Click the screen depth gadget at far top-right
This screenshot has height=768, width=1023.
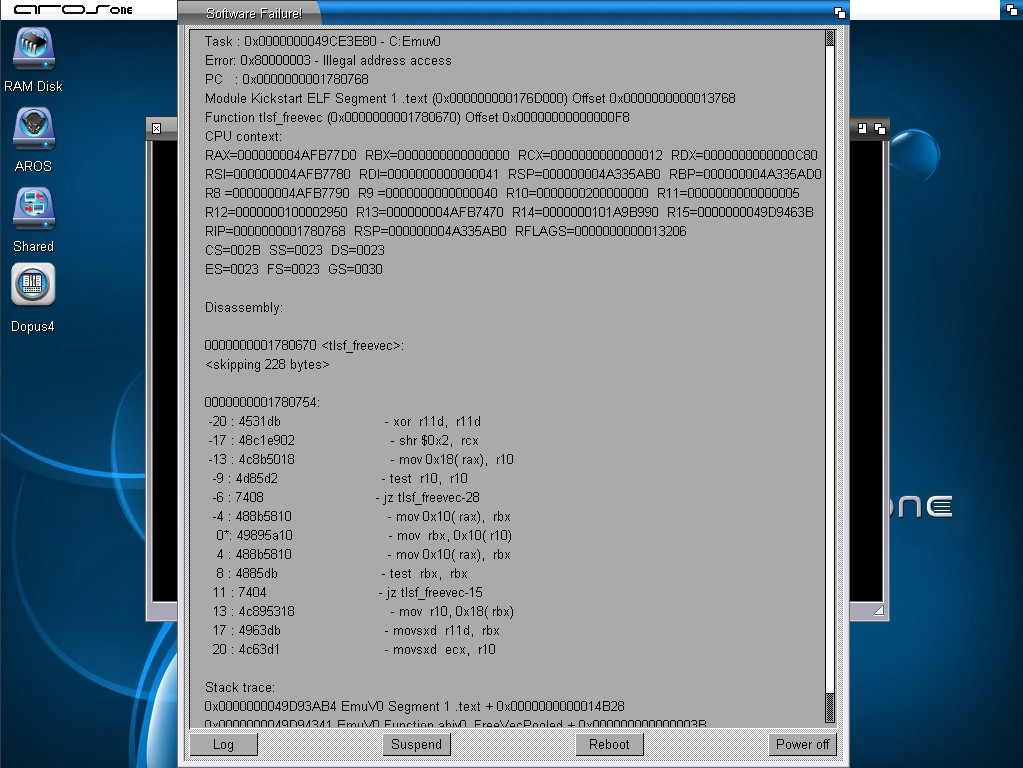[1012, 11]
